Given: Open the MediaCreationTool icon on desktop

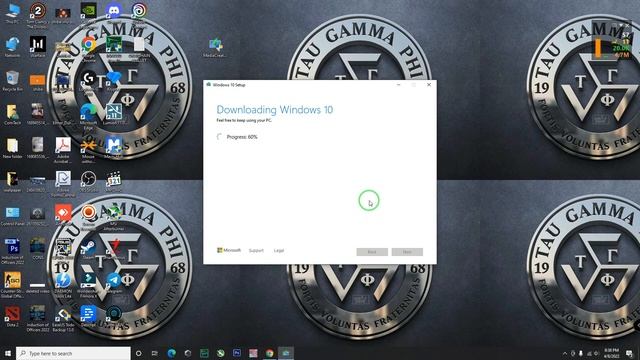Looking at the screenshot, I should pos(215,48).
